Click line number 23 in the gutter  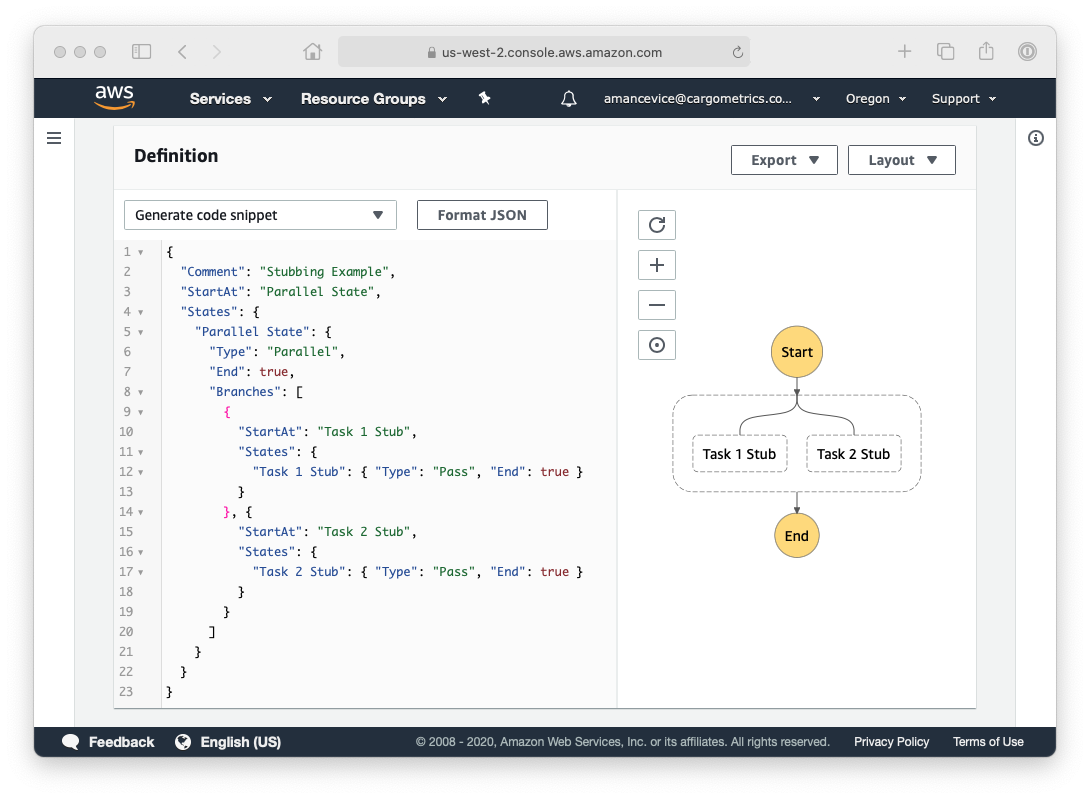(x=126, y=692)
